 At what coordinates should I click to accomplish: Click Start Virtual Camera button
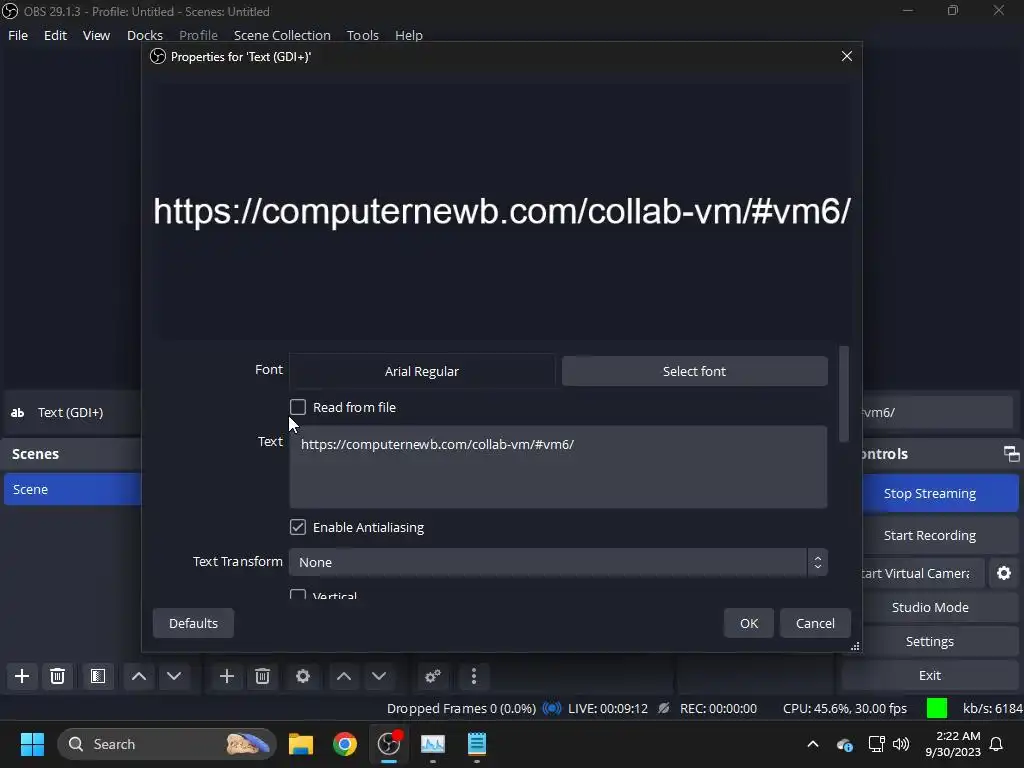(922, 573)
